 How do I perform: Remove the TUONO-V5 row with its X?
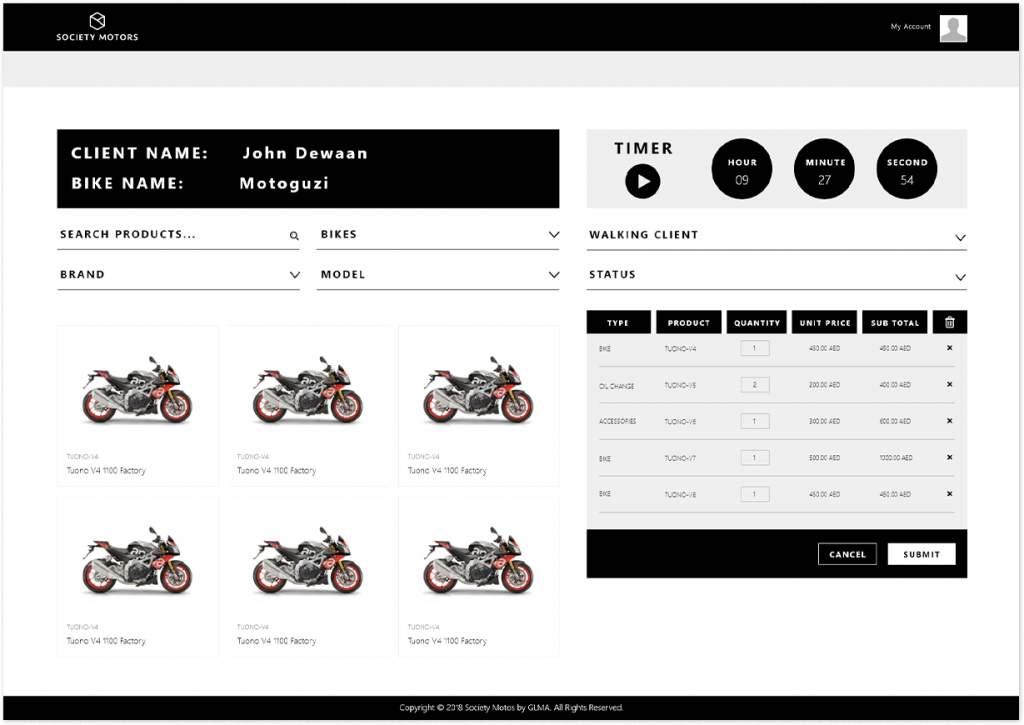click(x=950, y=385)
